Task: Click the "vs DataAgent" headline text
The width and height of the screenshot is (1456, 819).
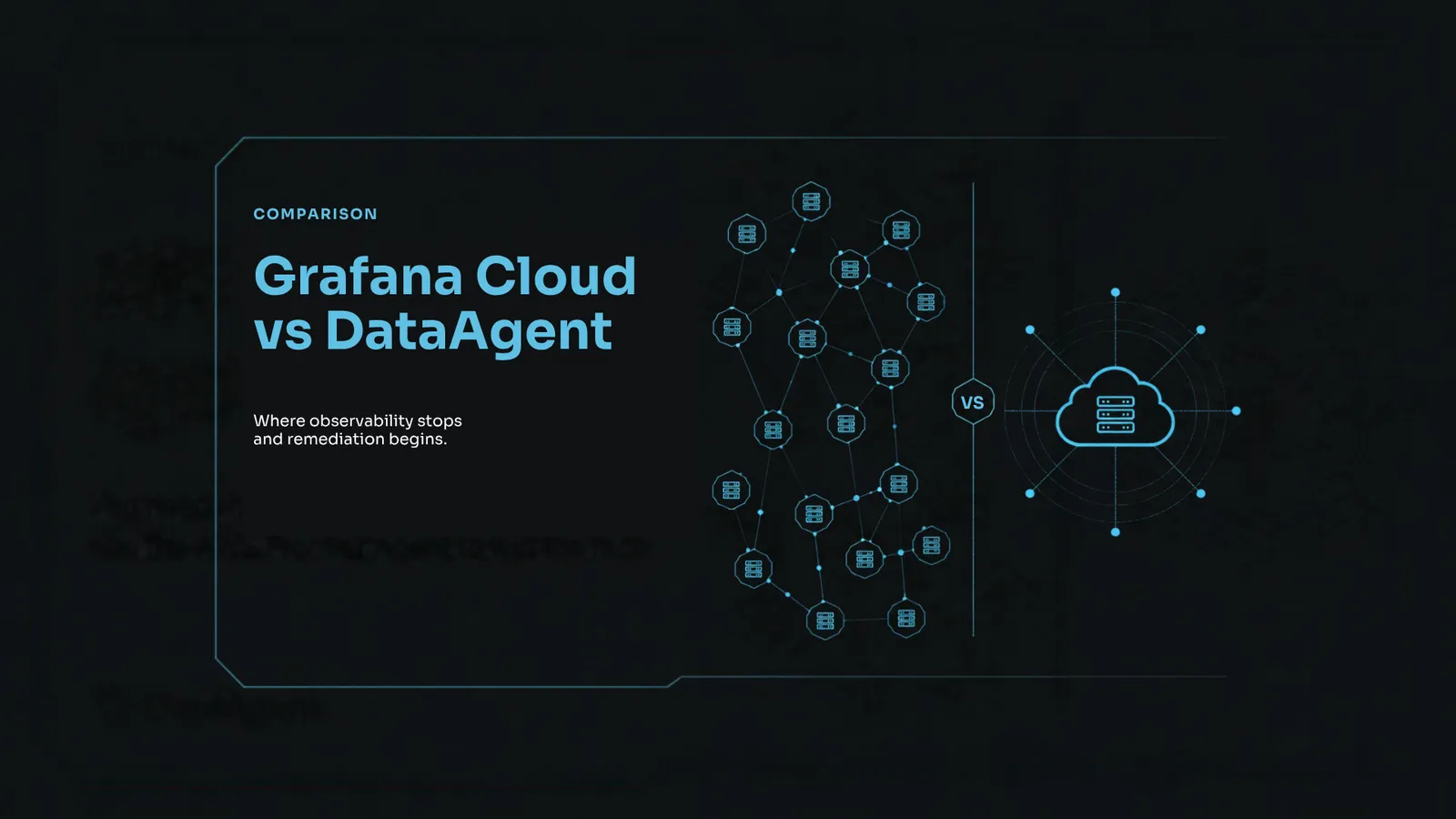Action: pos(433,331)
